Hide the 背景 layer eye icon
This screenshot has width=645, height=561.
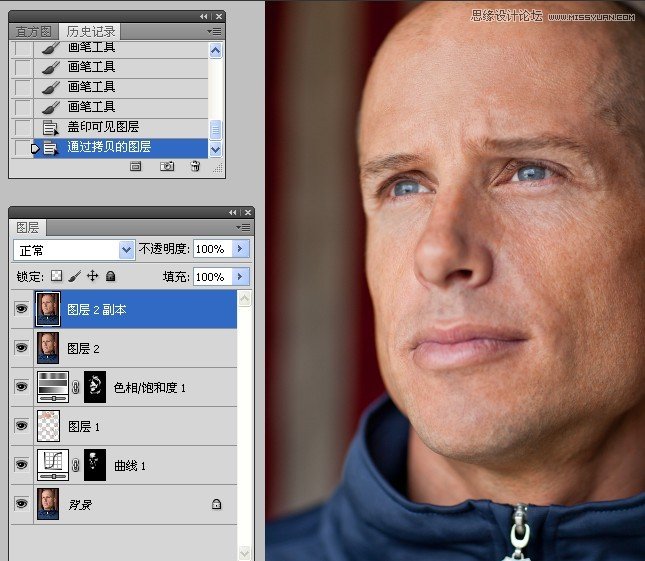click(21, 503)
